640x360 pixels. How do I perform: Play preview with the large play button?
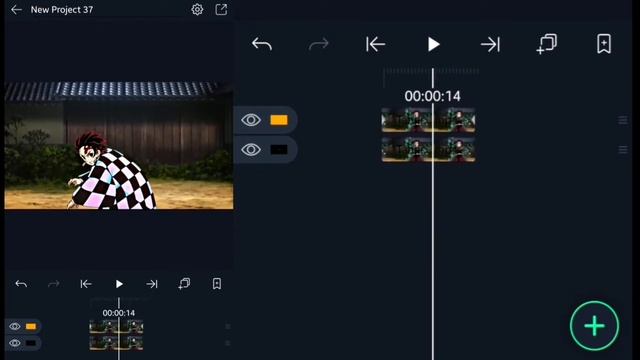[433, 44]
